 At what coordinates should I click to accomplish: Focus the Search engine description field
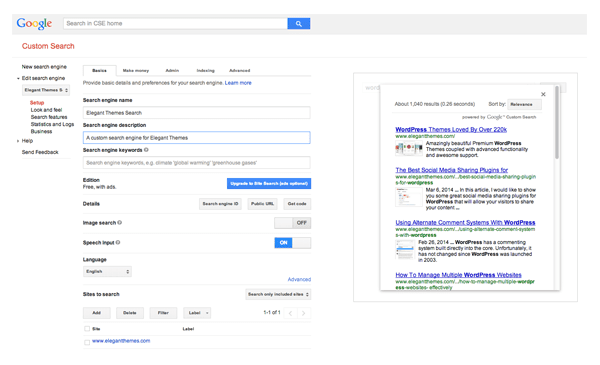point(197,138)
